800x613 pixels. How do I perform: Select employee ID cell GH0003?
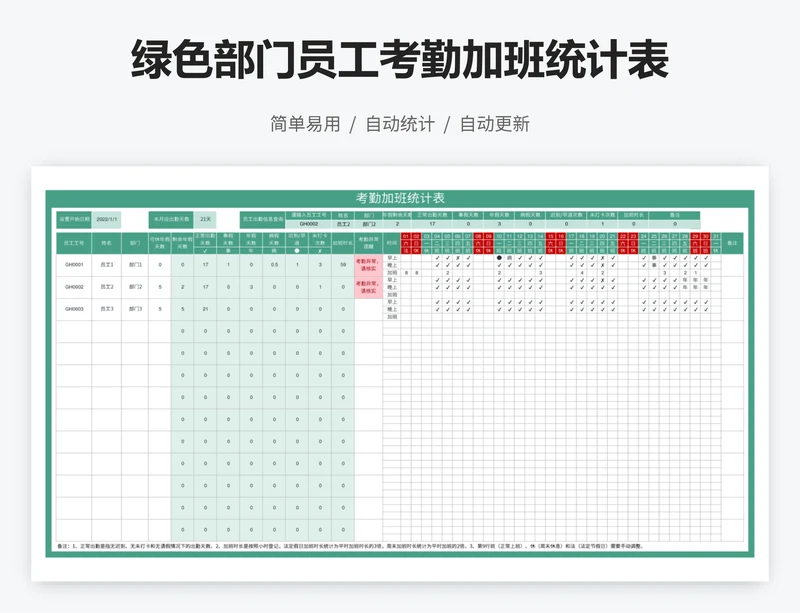[74, 309]
